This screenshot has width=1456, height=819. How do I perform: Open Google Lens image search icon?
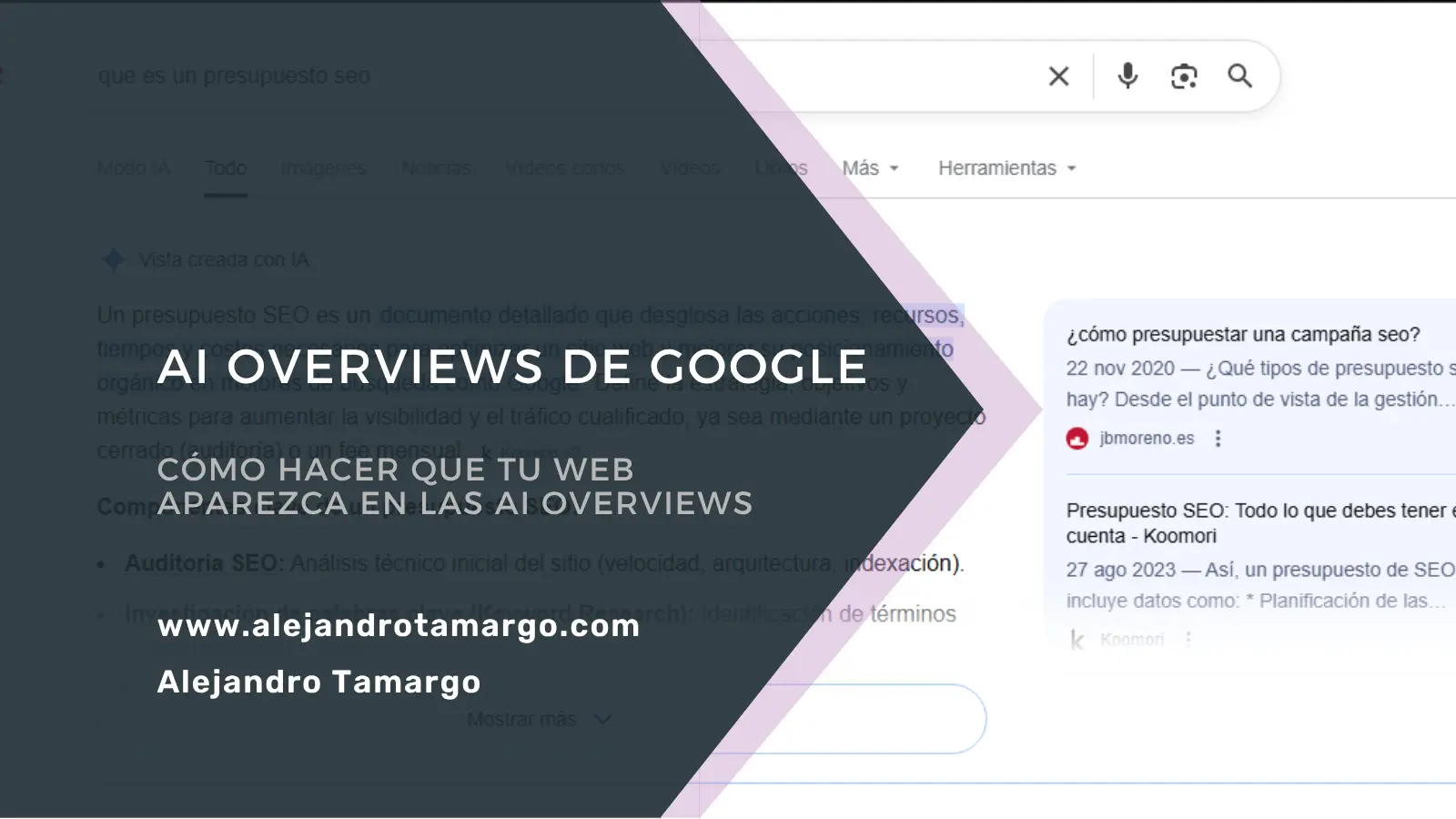tap(1184, 76)
